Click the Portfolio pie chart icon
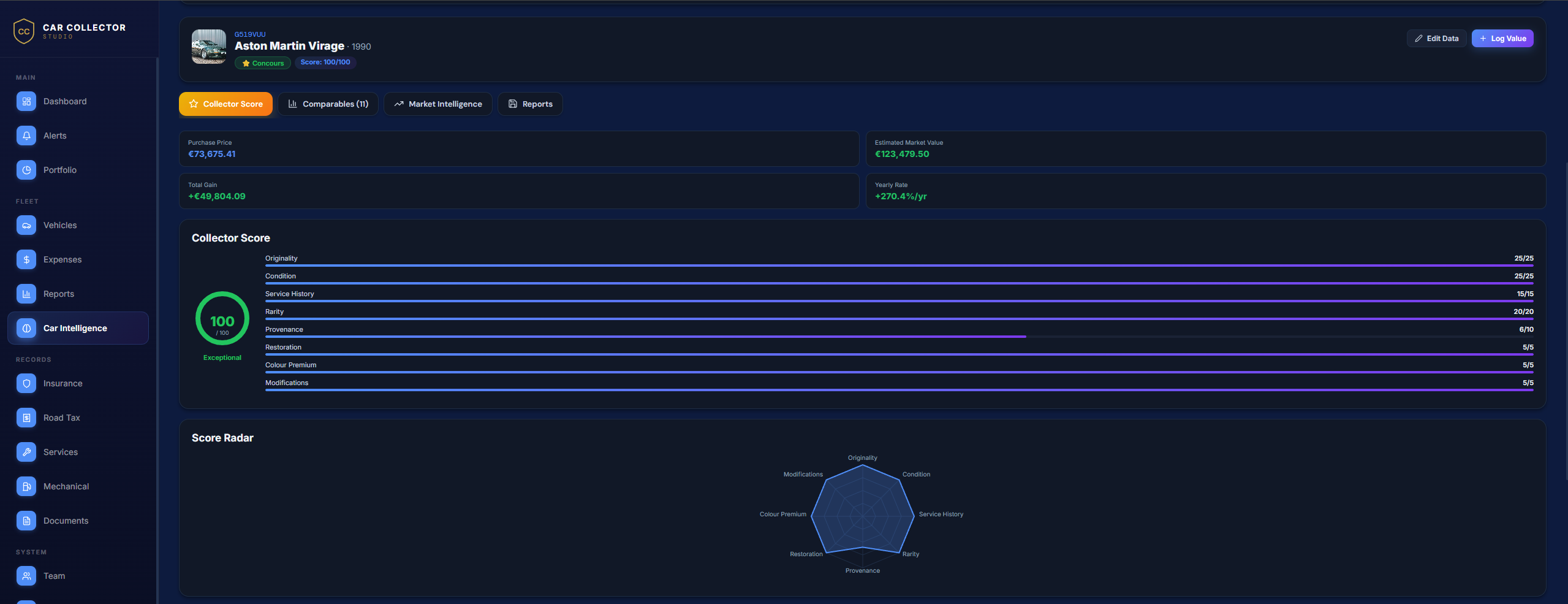 pyautogui.click(x=26, y=170)
